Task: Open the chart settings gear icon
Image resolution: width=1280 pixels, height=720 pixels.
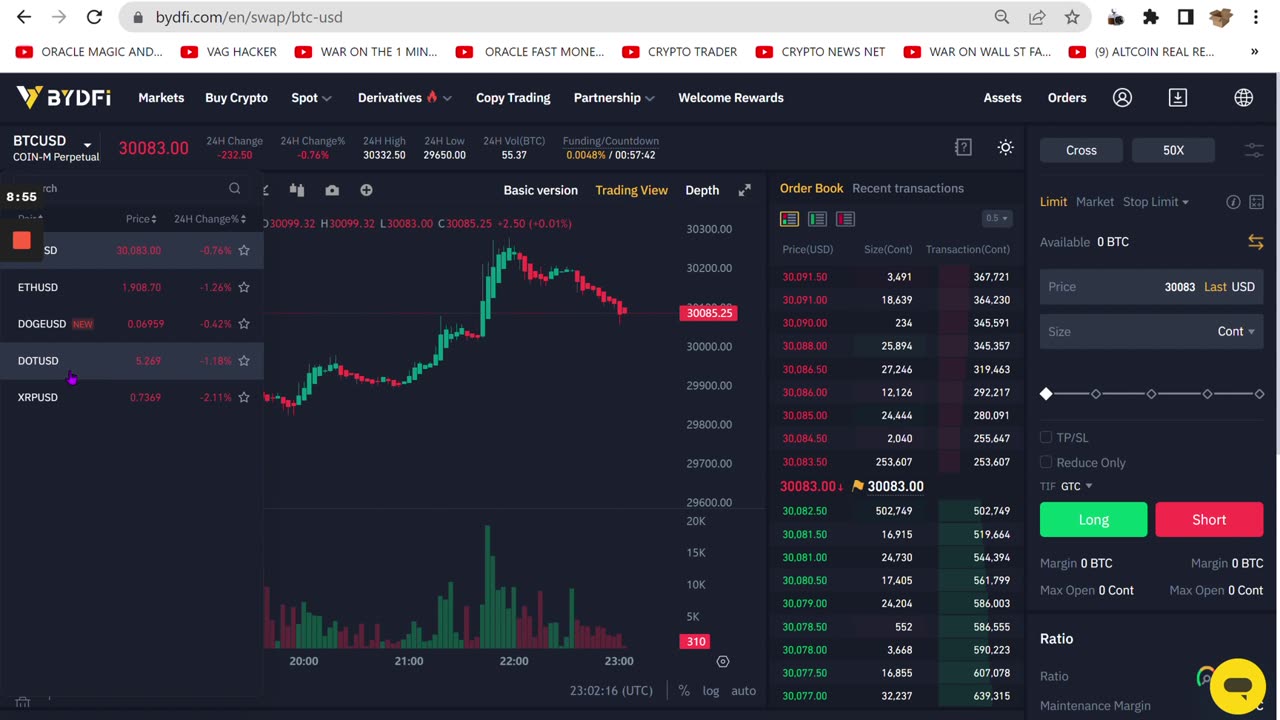Action: pos(723,661)
